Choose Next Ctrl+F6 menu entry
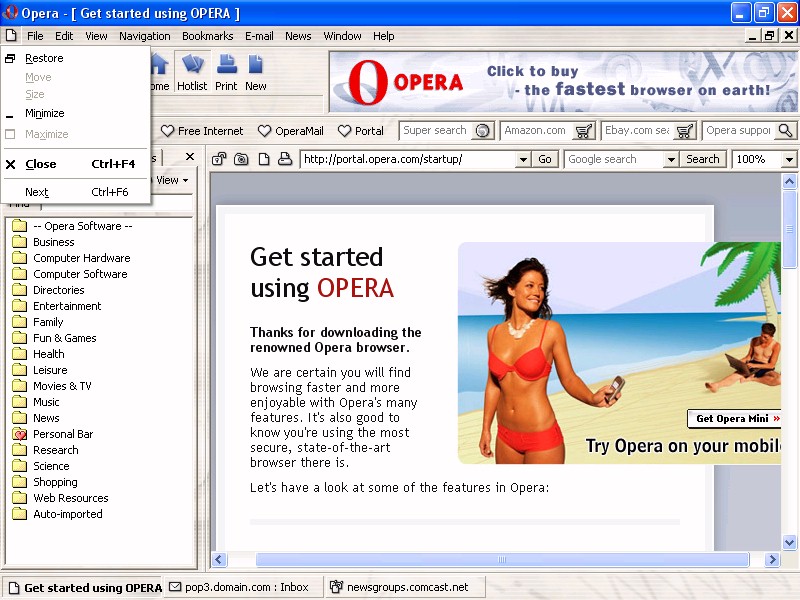This screenshot has width=800, height=600. pyautogui.click(x=76, y=192)
